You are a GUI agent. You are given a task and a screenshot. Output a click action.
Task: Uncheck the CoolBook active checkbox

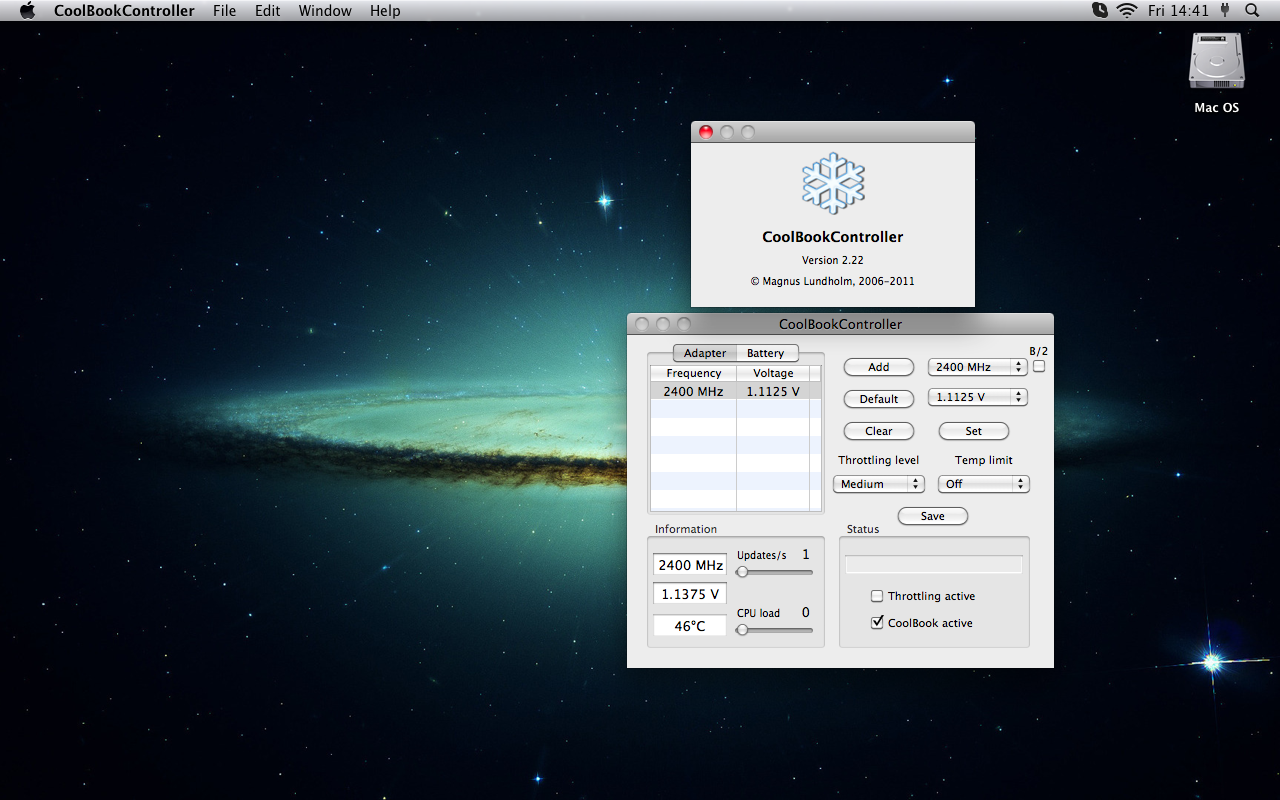point(877,623)
